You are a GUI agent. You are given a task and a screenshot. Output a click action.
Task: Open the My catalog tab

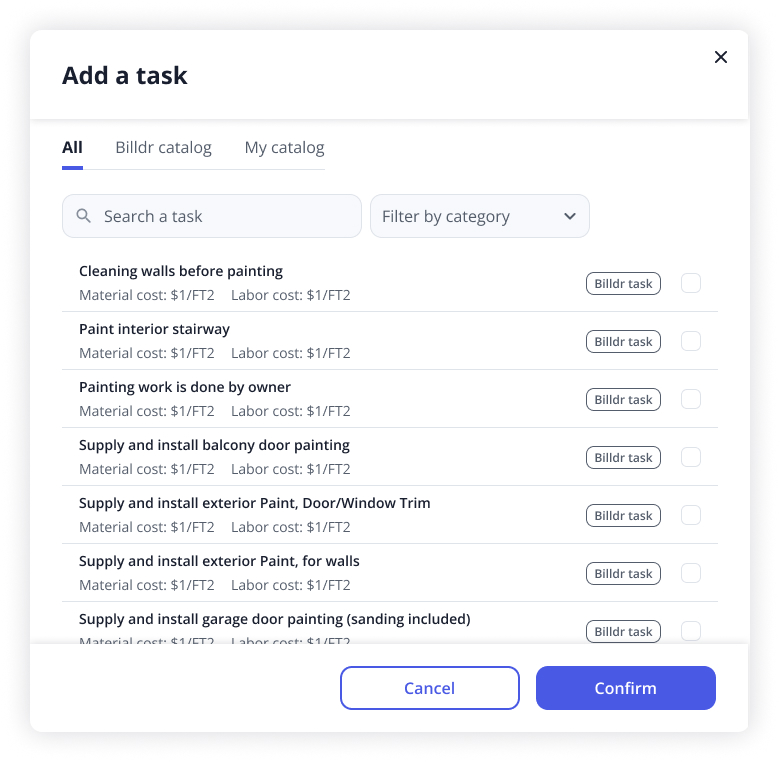pos(284,148)
